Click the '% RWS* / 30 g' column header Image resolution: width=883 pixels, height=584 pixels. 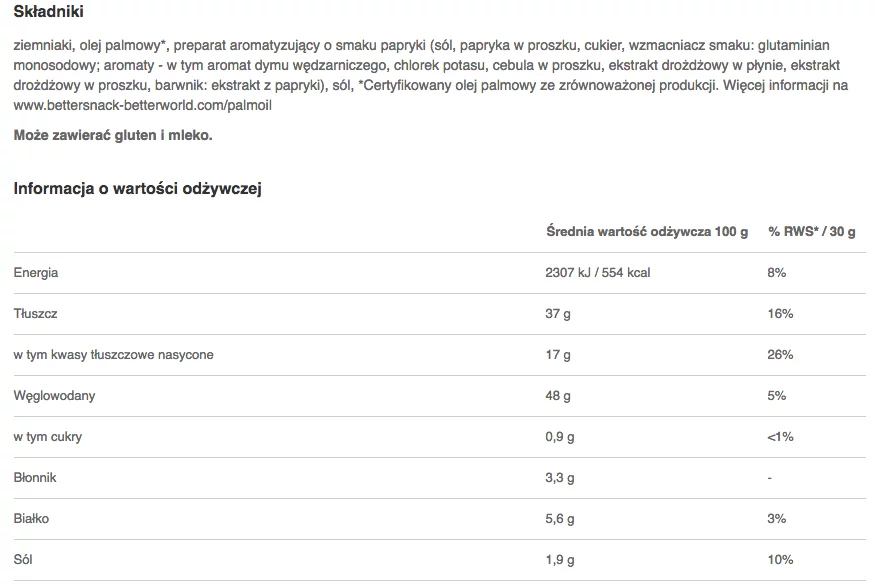(811, 231)
